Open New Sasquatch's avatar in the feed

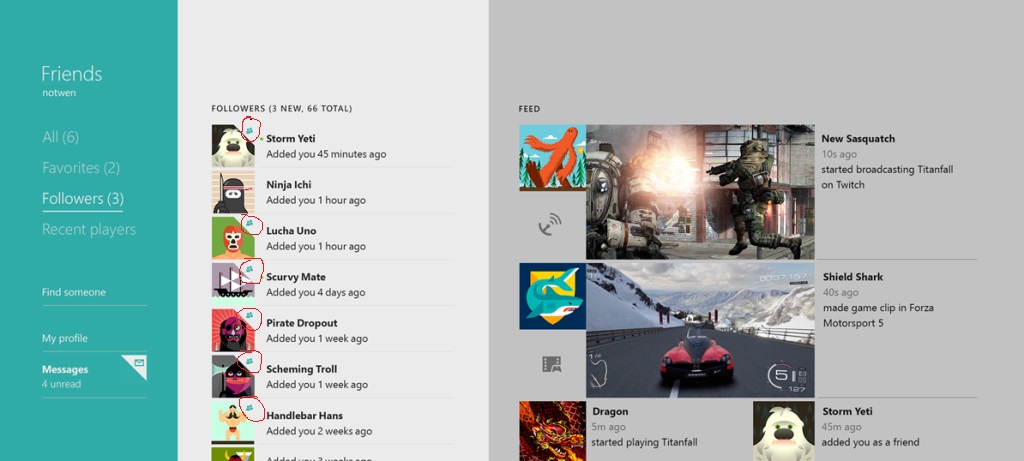[x=552, y=158]
